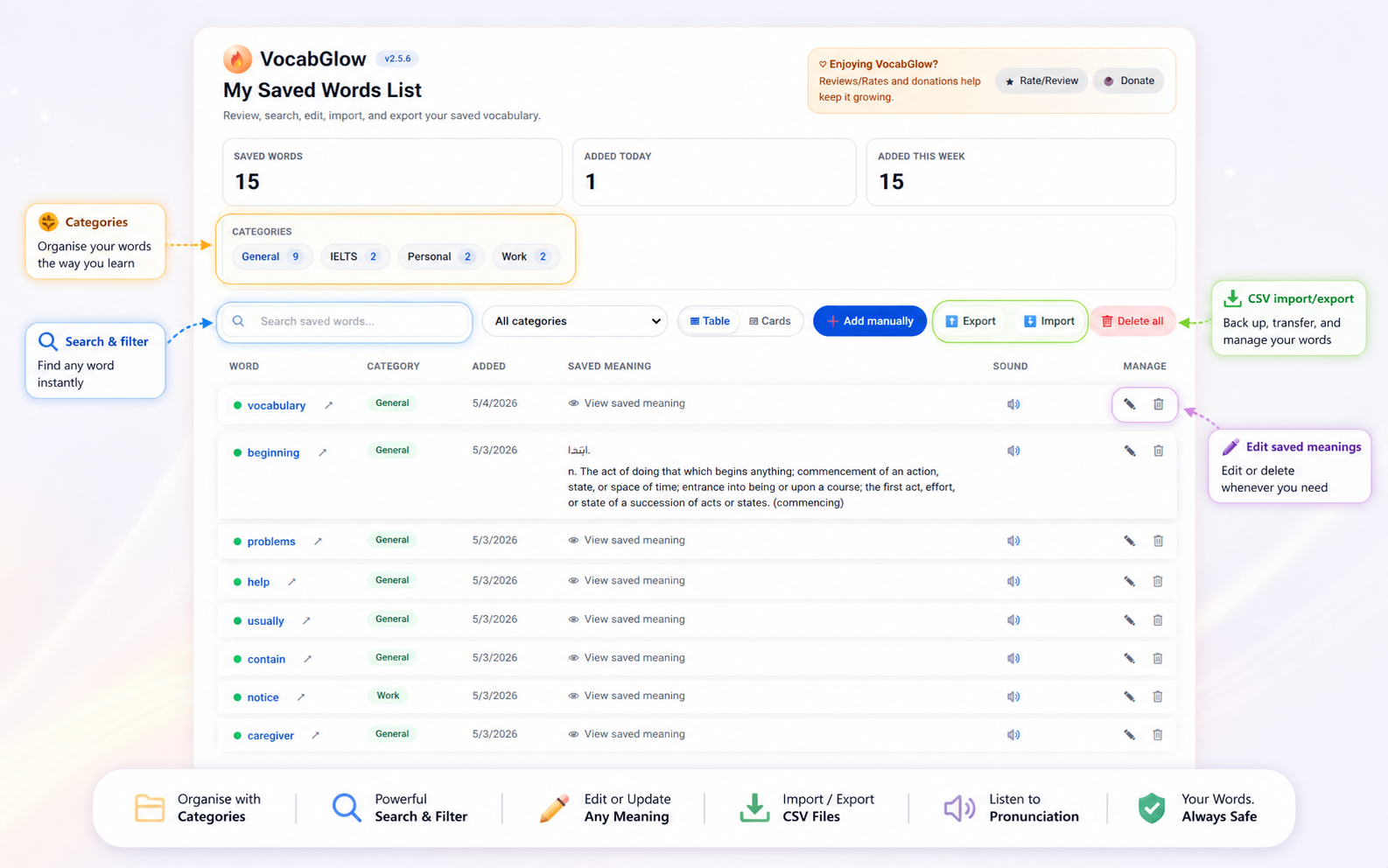Image resolution: width=1388 pixels, height=868 pixels.
Task: Play pronunciation sound for help
Action: (x=1013, y=581)
